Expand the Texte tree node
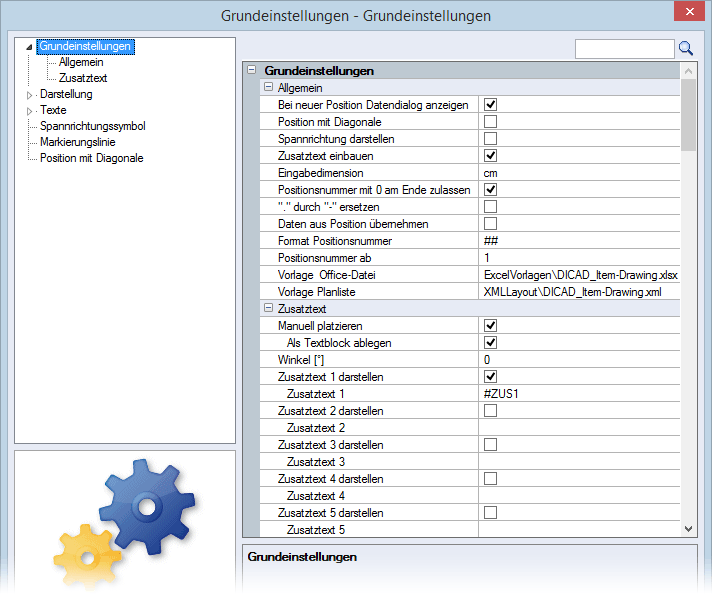712x594 pixels. [x=30, y=111]
